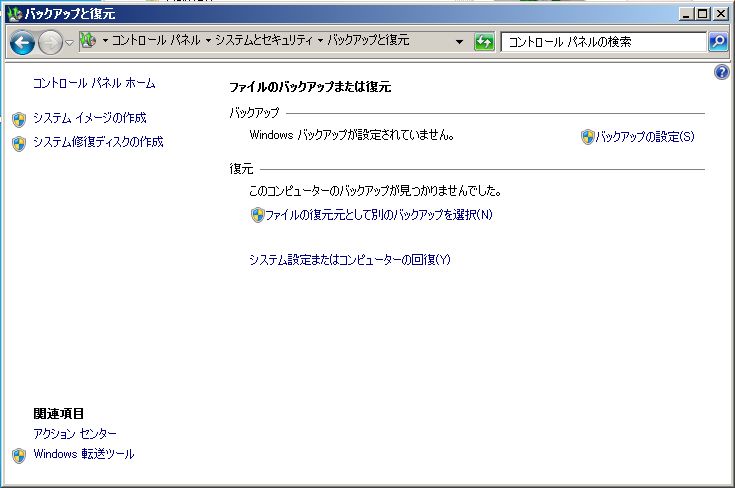The height and width of the screenshot is (488, 735).
Task: Click このコンピューターのバックアップが見つかりませんでした text
Action: click(x=375, y=191)
